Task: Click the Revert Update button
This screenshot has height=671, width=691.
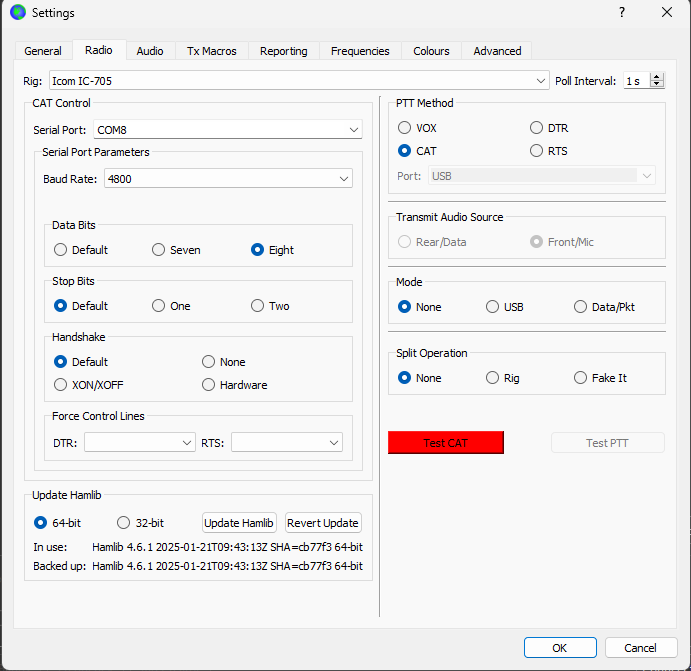Action: (x=323, y=523)
